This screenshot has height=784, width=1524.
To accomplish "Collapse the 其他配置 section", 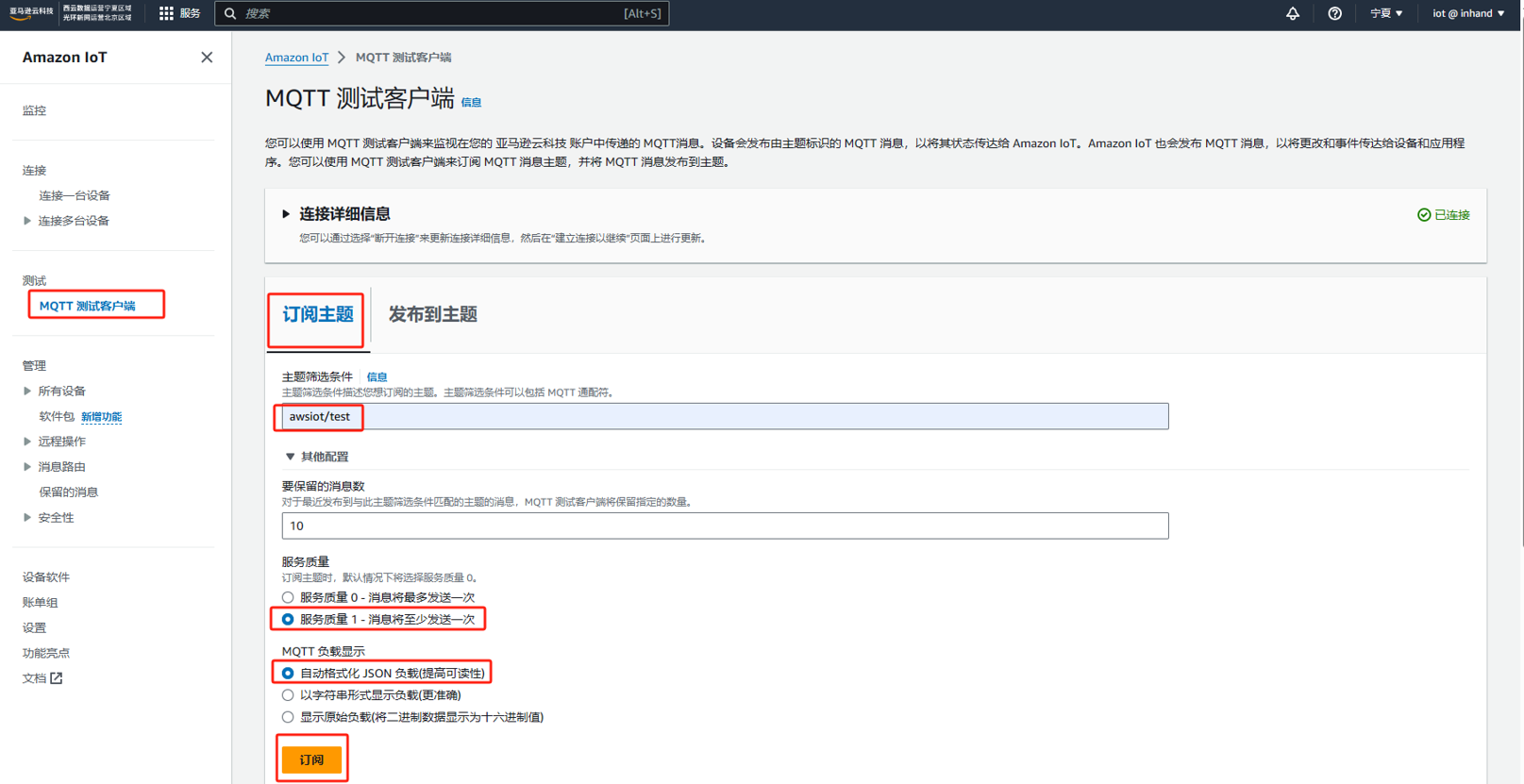I will pyautogui.click(x=290, y=457).
